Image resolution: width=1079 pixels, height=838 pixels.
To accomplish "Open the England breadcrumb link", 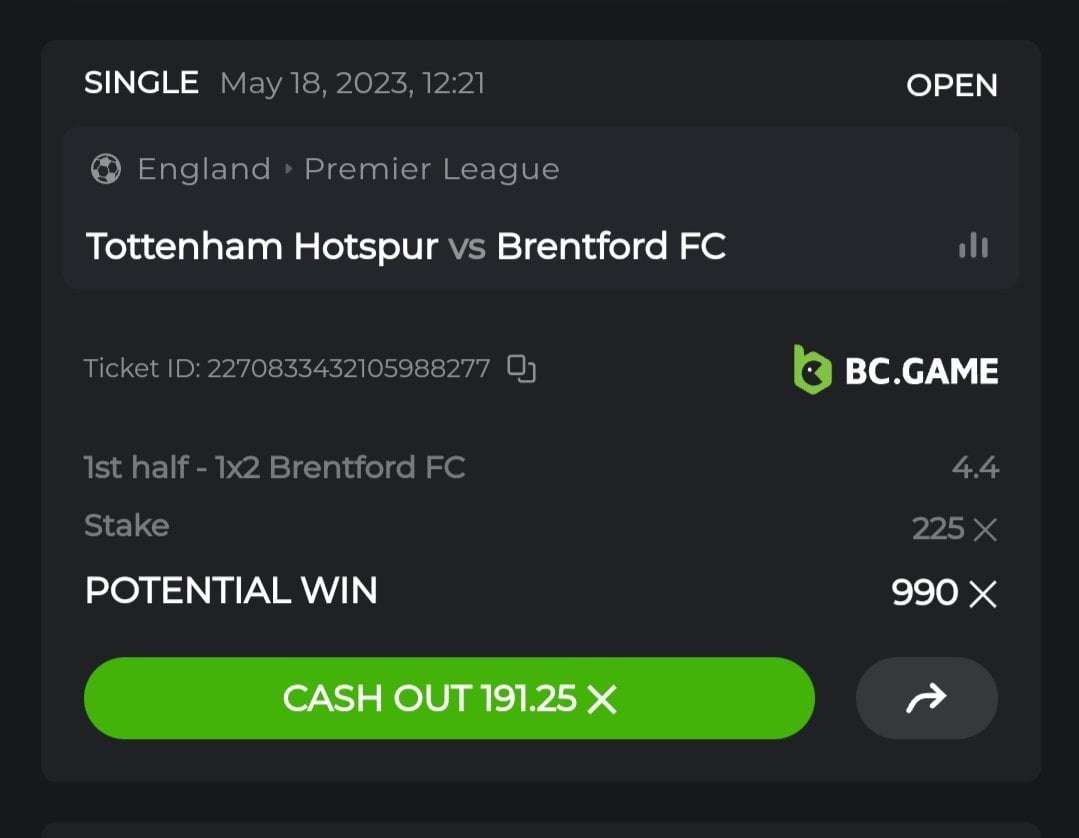I will 204,169.
